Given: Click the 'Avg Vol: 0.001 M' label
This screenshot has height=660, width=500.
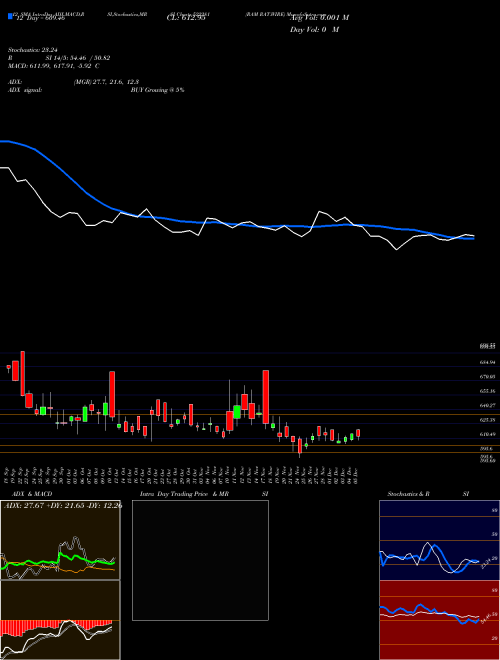Looking at the screenshot, I should pyautogui.click(x=319, y=18).
